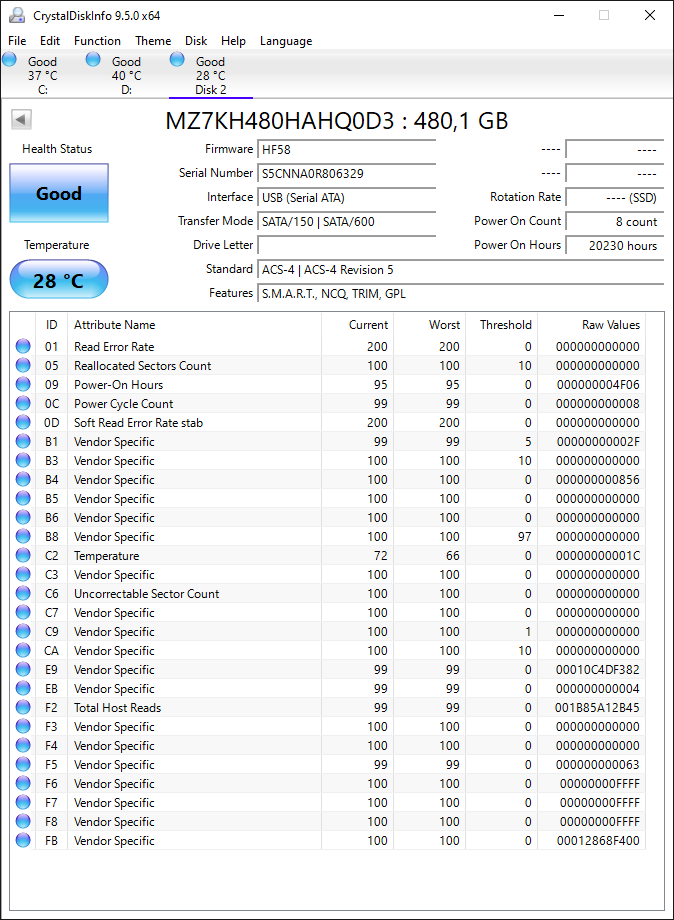This screenshot has height=920, width=674.
Task: Open the Language menu
Action: point(286,40)
